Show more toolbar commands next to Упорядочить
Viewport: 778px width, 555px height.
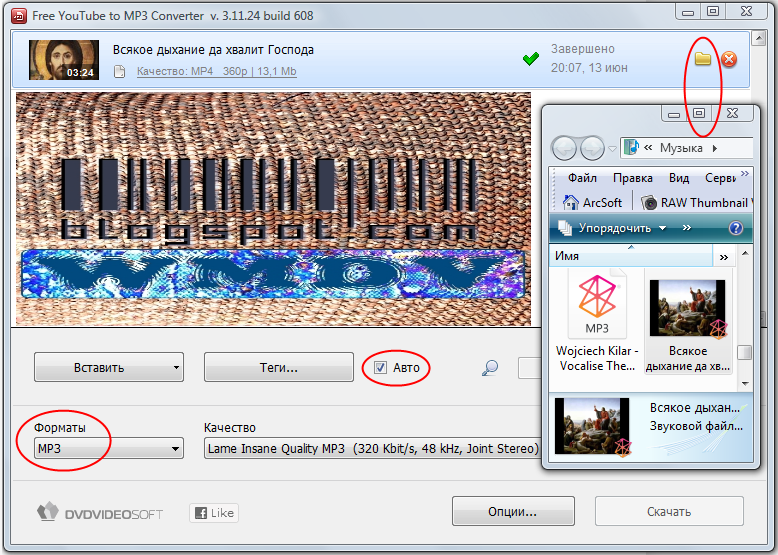(x=687, y=228)
